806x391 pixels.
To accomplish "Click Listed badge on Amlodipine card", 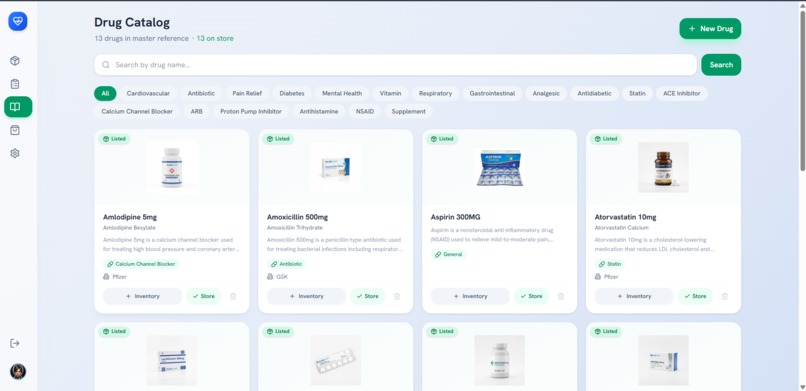I will [114, 139].
